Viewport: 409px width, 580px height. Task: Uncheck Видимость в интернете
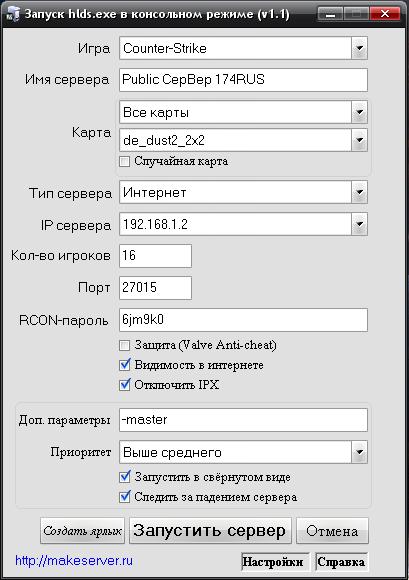[x=125, y=365]
